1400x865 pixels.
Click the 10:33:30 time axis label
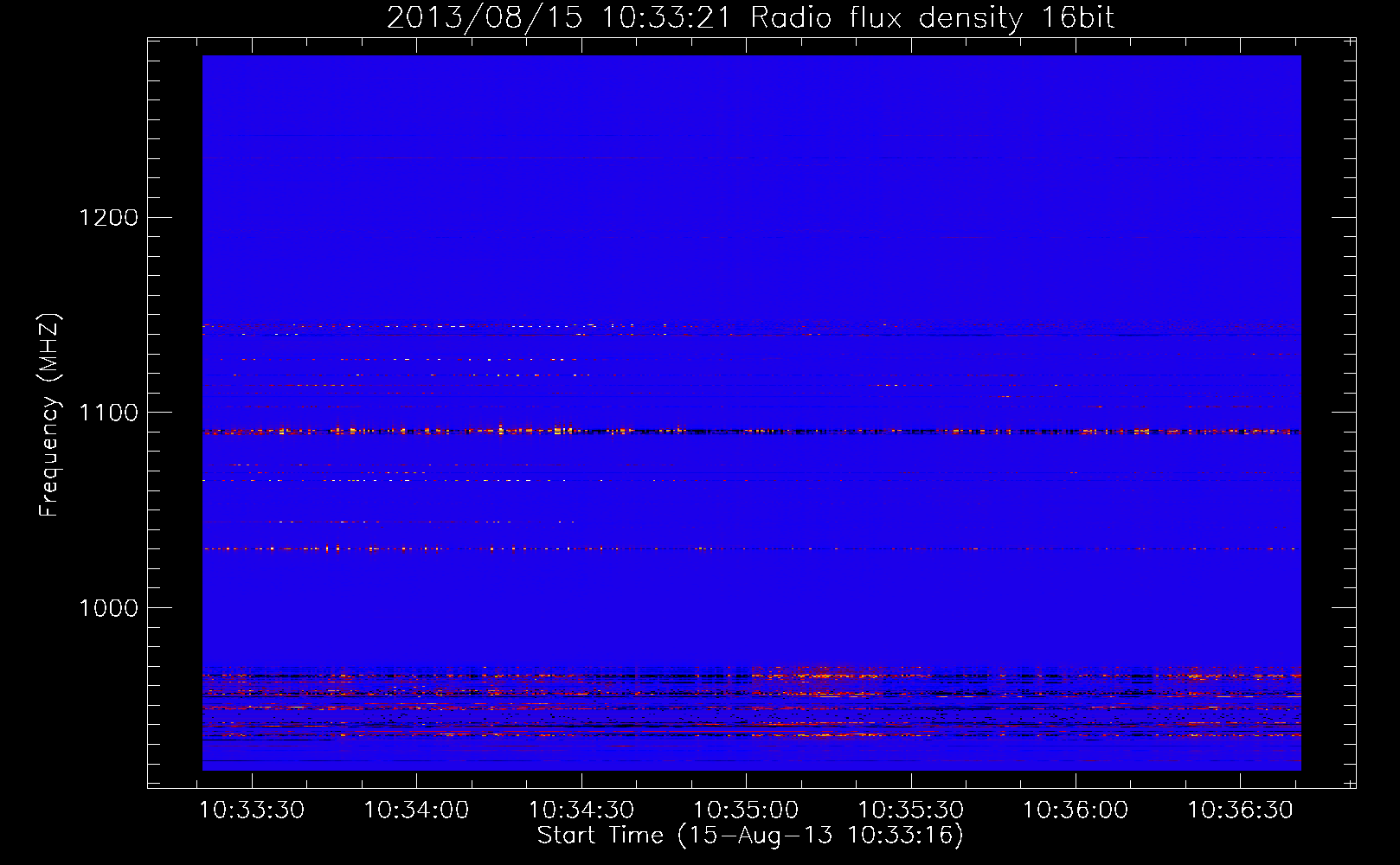click(252, 811)
